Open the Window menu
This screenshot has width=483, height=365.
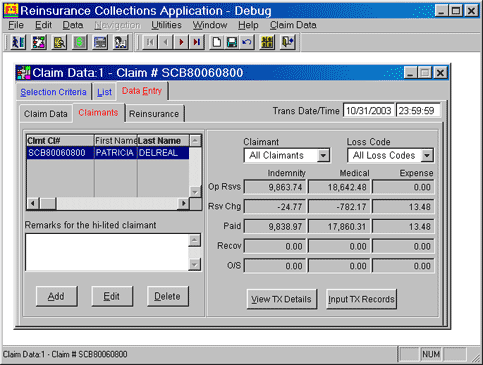(210, 25)
